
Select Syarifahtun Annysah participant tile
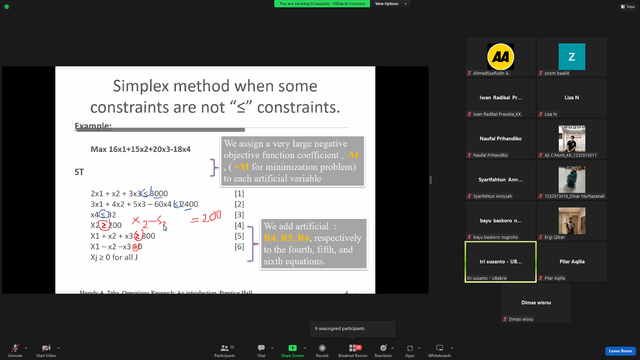[x=500, y=180]
